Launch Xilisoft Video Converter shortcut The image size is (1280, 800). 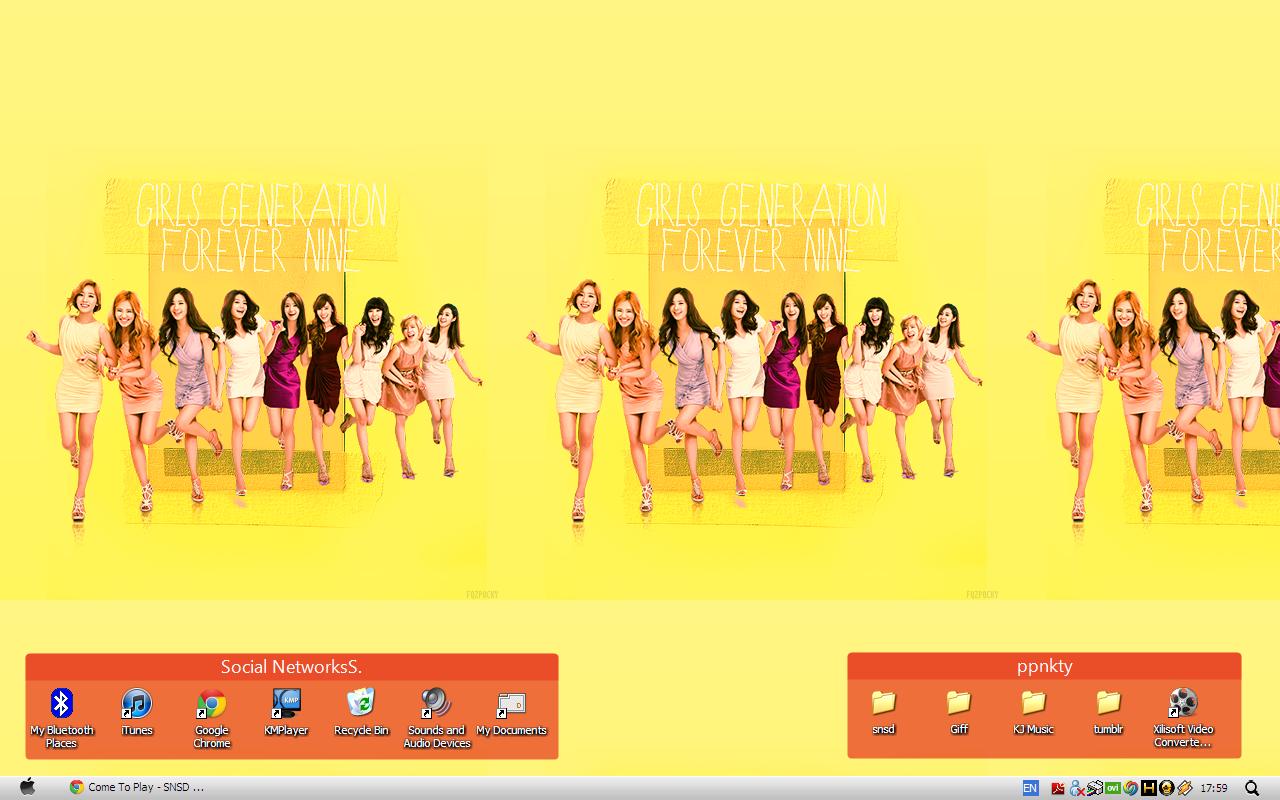(x=1183, y=718)
